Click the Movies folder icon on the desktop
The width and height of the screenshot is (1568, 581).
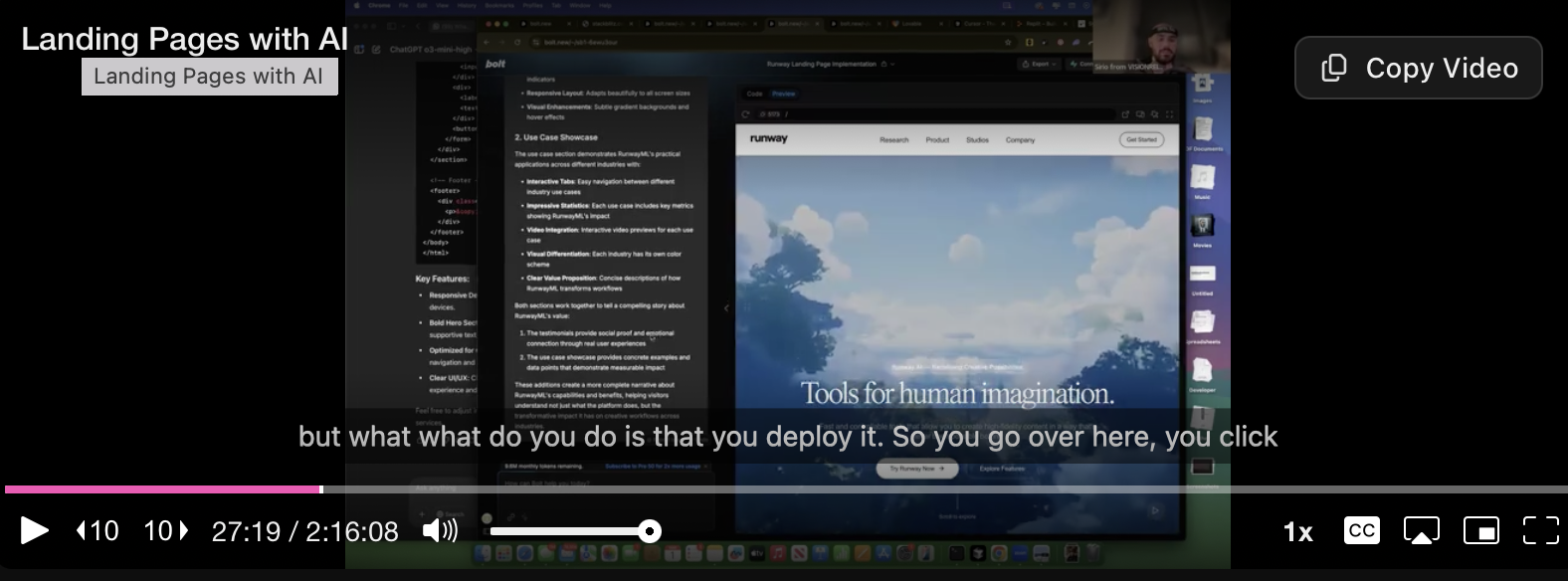(x=1202, y=227)
